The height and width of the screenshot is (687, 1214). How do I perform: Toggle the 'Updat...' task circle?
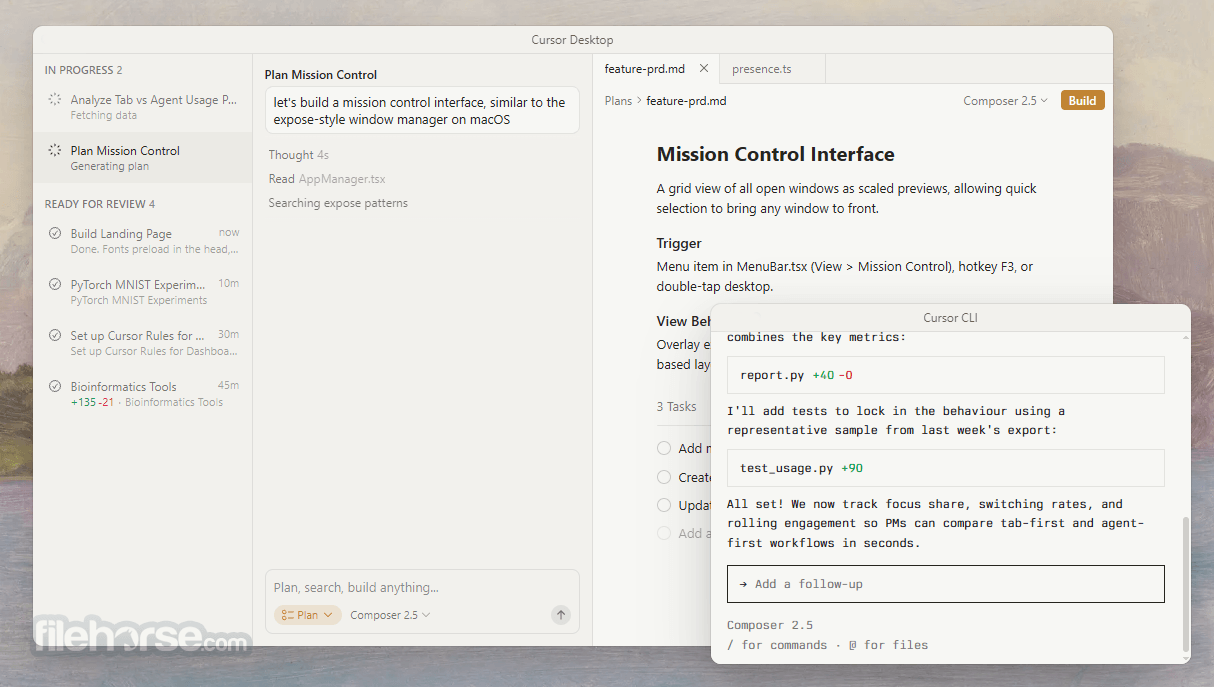pos(664,506)
